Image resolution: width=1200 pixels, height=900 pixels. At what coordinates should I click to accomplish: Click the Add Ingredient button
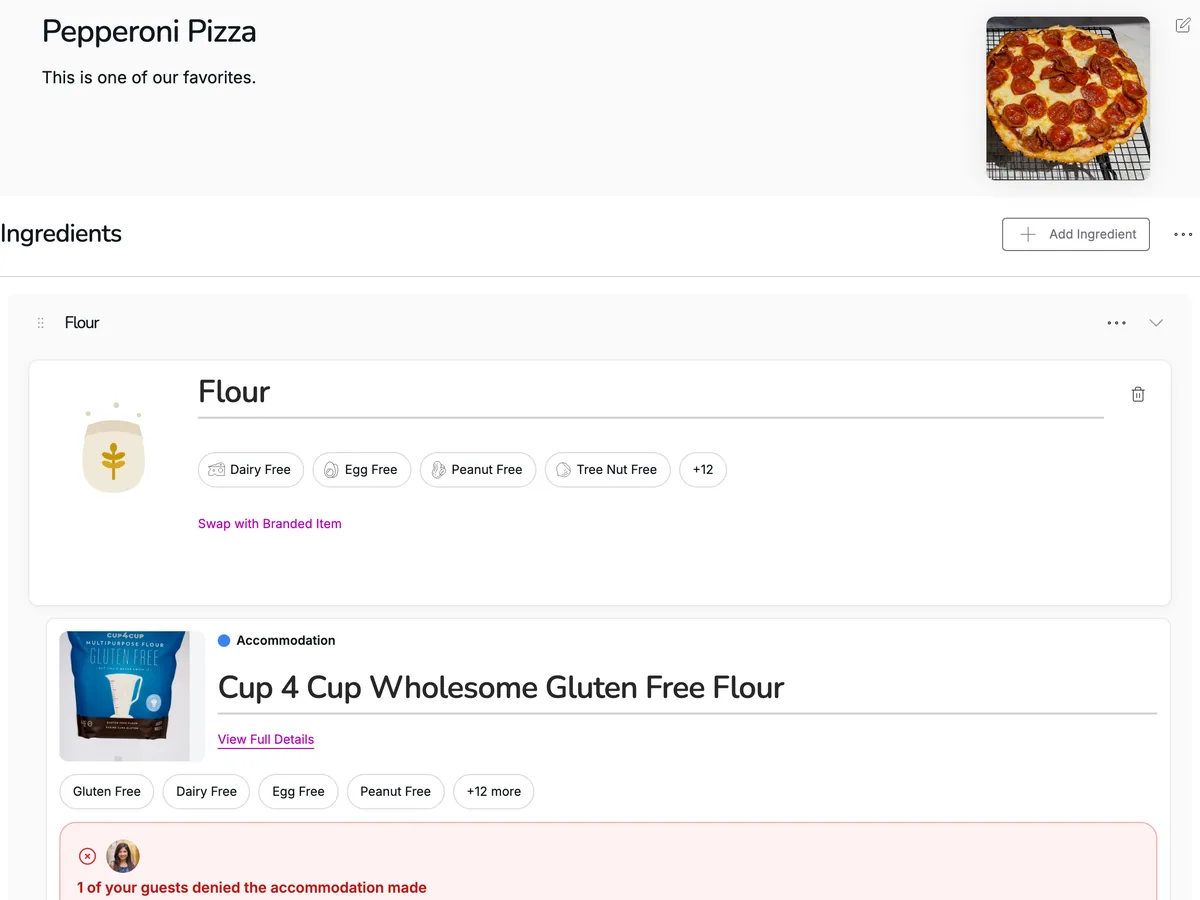tap(1076, 234)
